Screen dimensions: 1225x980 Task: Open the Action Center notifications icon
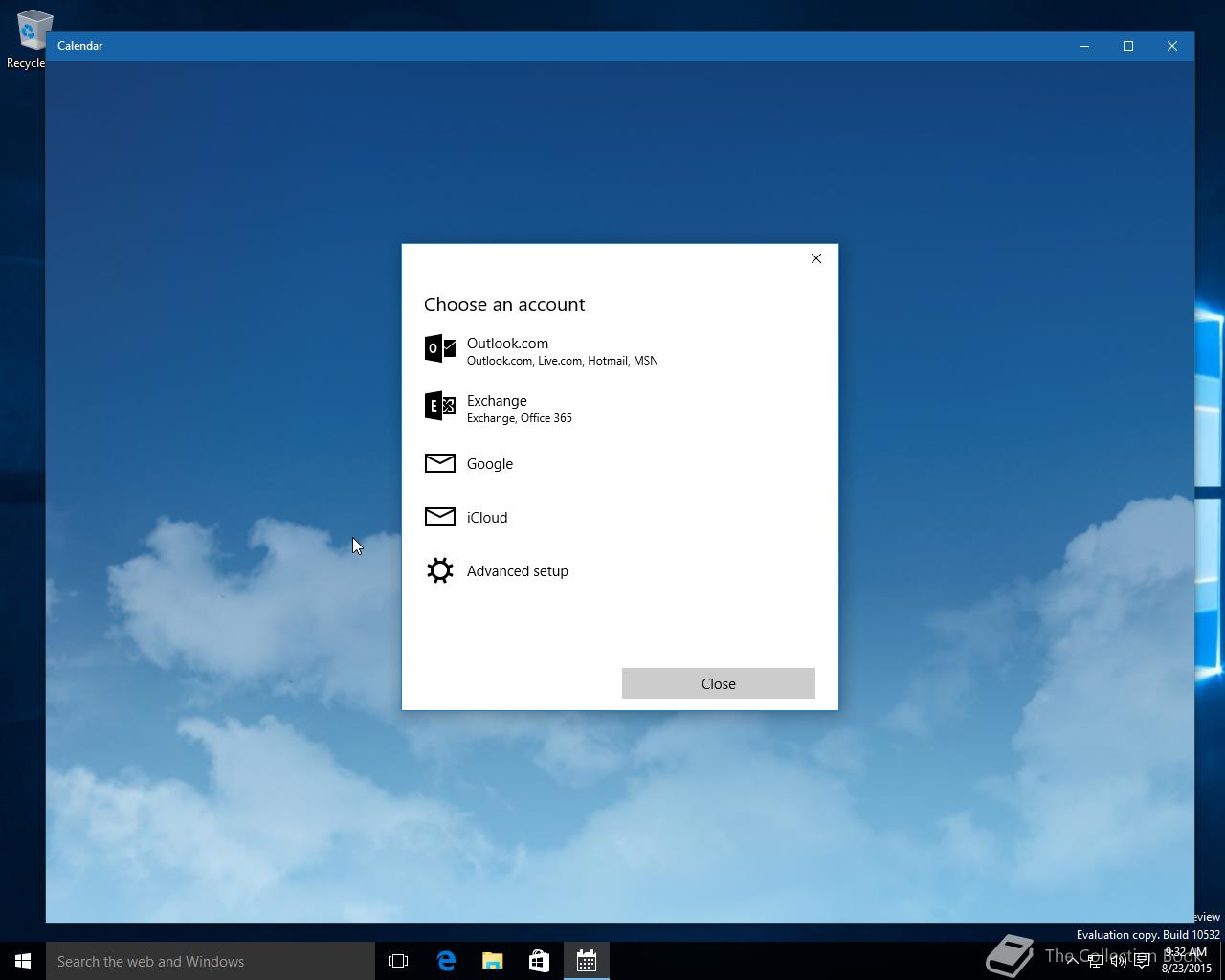click(x=1142, y=961)
